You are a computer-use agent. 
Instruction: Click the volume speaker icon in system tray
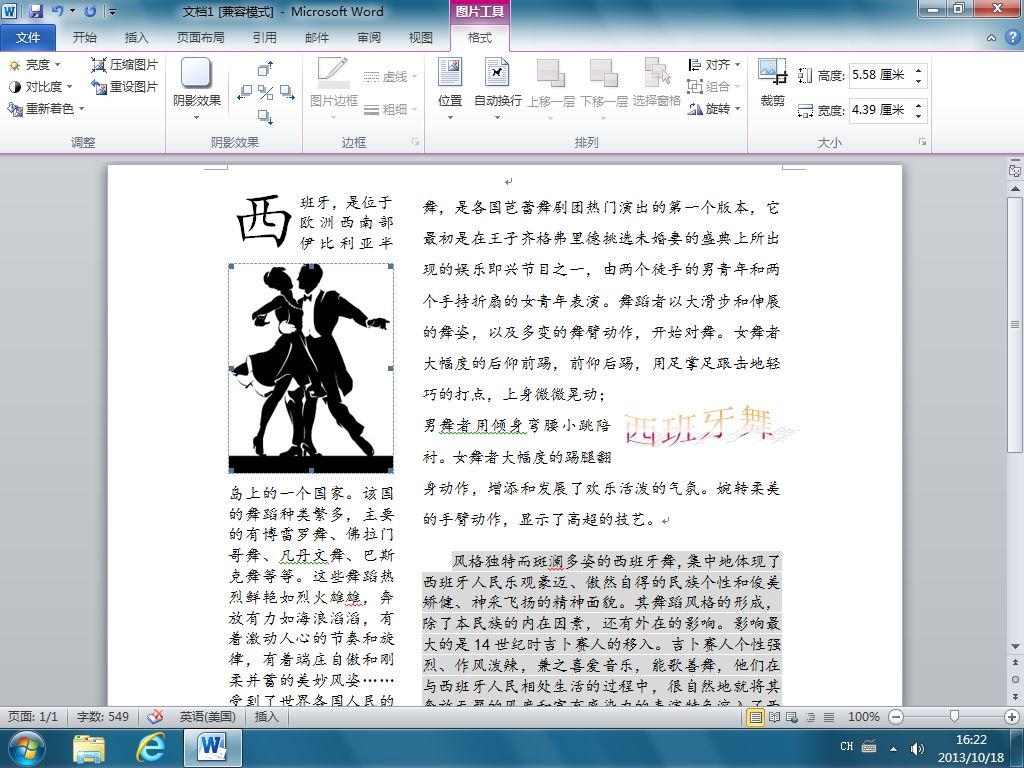click(917, 748)
